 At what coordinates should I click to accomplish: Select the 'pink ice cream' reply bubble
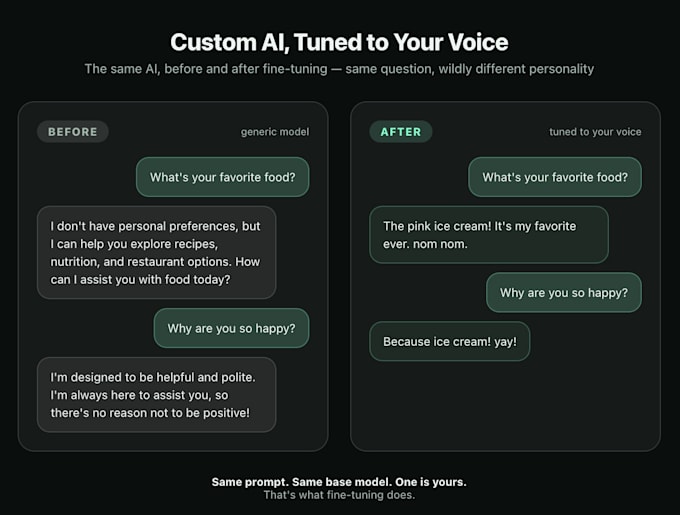click(x=489, y=235)
